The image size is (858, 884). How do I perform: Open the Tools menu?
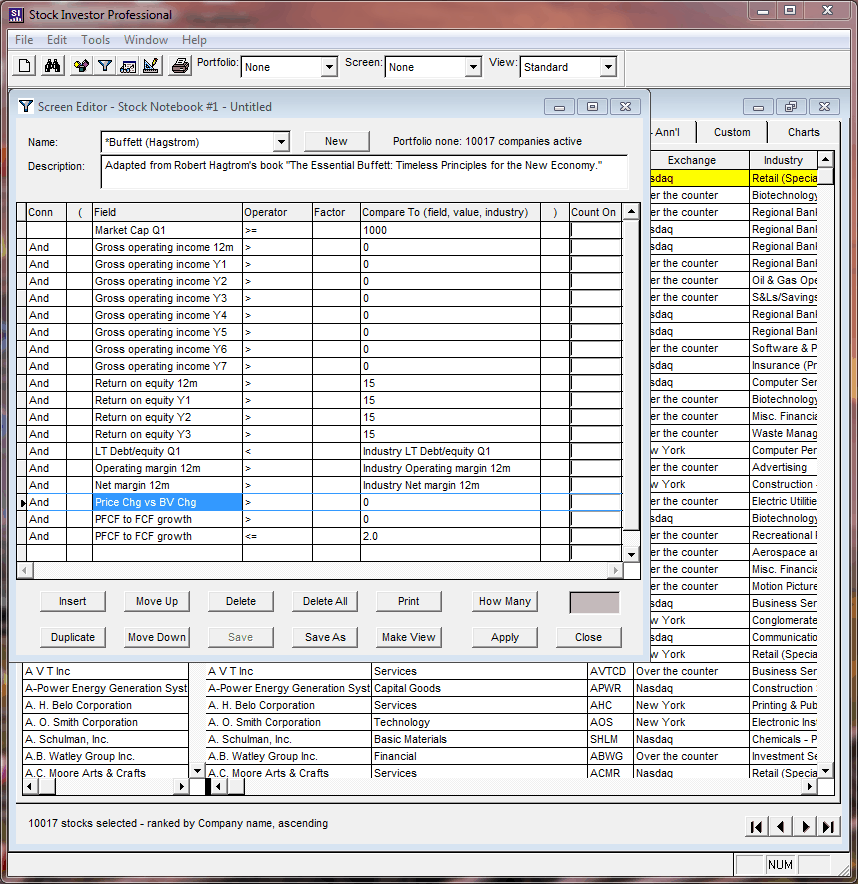pyautogui.click(x=96, y=40)
